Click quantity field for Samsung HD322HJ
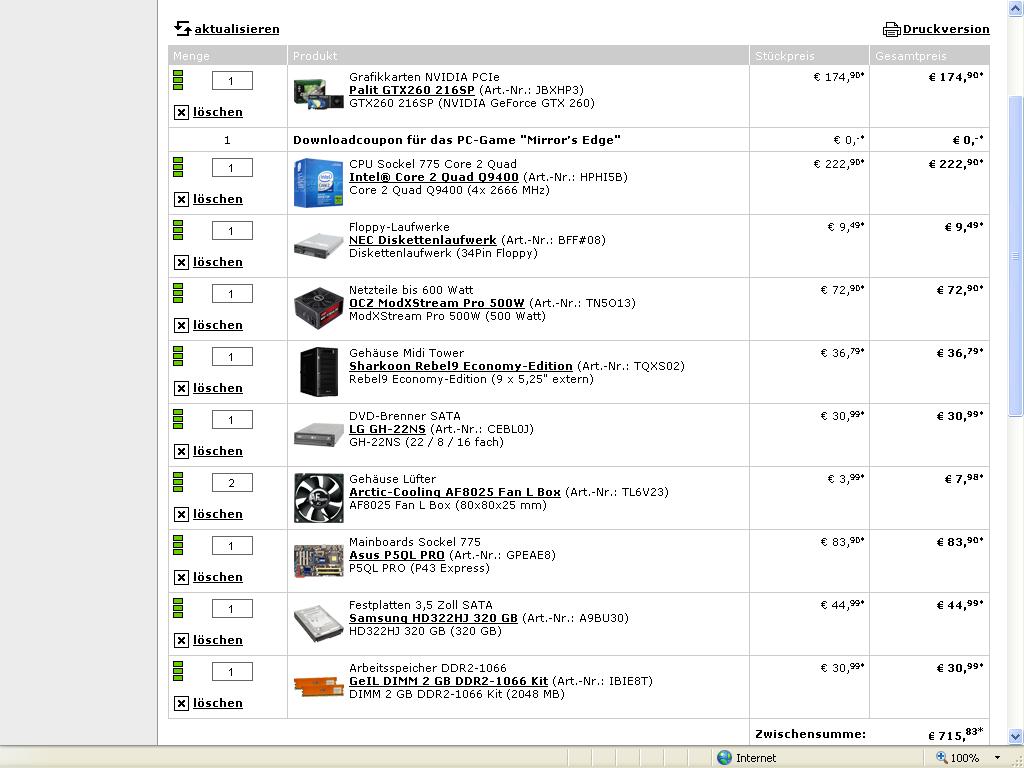Viewport: 1024px width, 768px height. pos(232,609)
